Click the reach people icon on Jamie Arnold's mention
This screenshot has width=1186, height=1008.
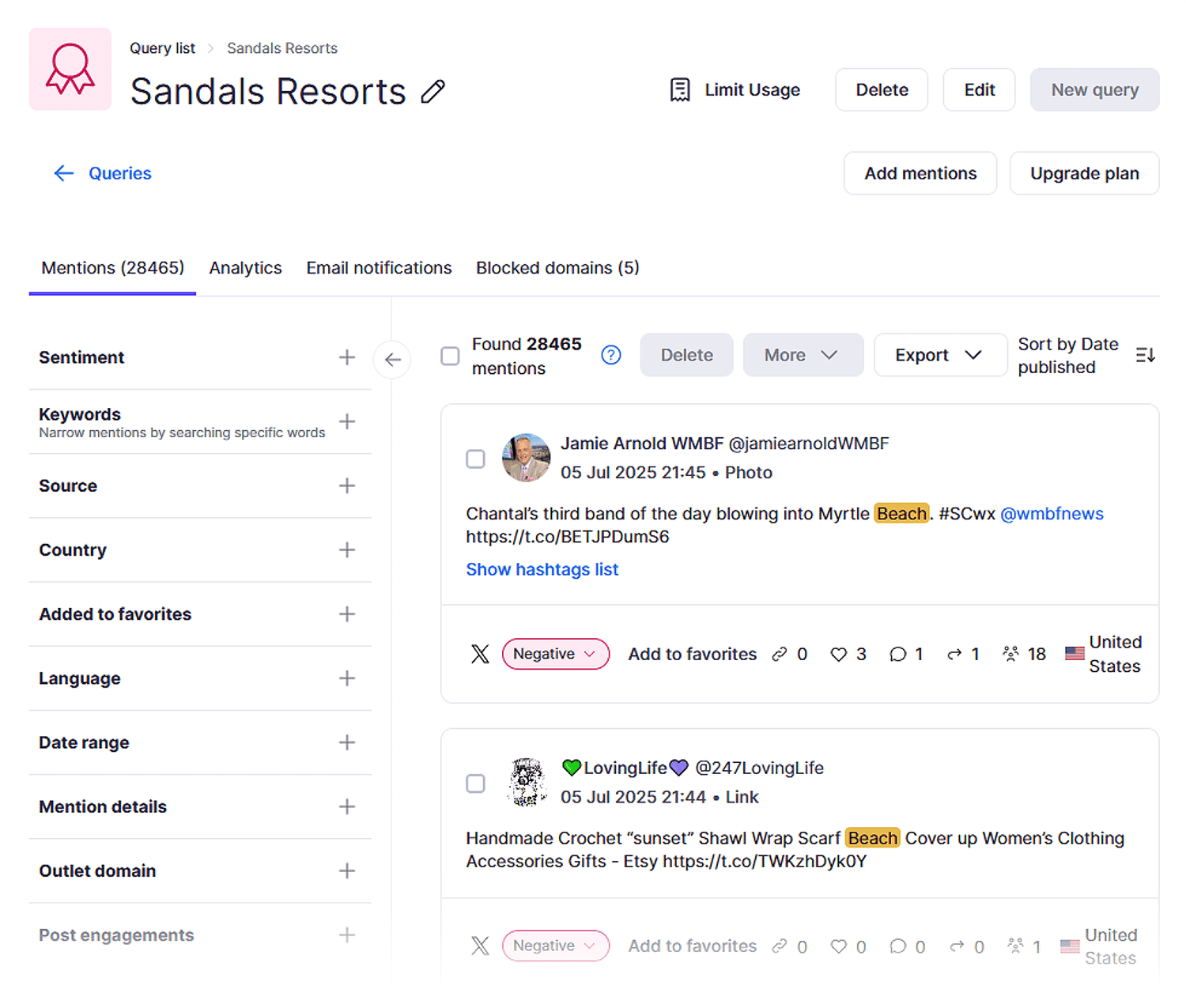1010,654
